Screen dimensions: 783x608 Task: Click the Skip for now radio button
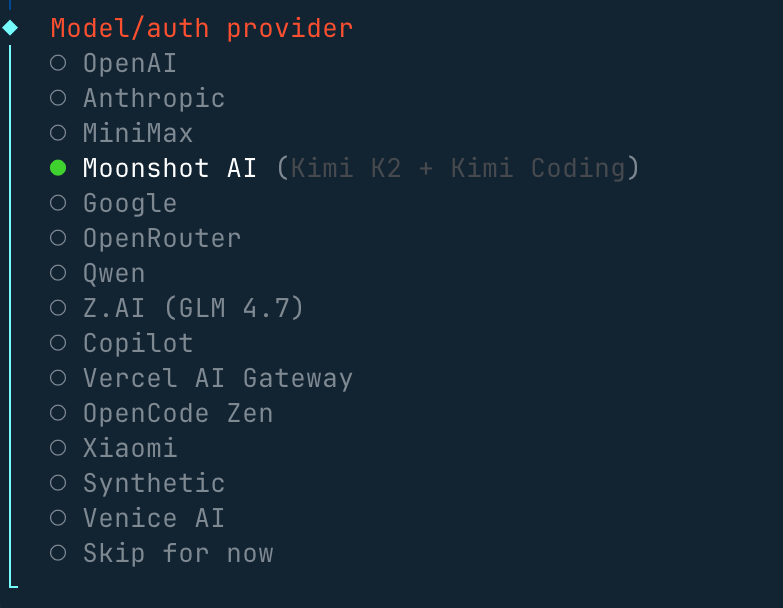click(58, 553)
